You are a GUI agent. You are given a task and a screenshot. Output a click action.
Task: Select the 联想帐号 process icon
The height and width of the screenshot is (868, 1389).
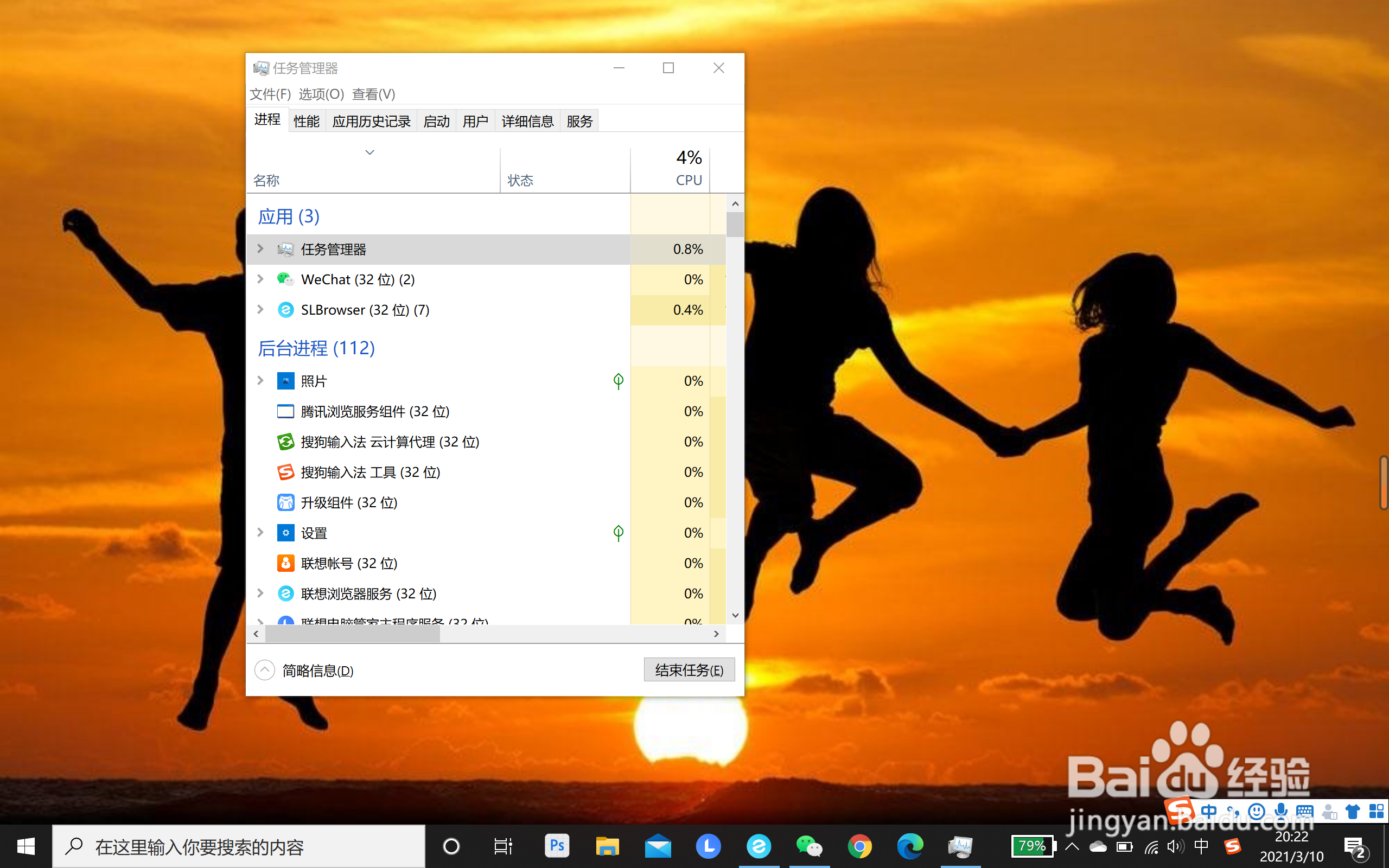pyautogui.click(x=285, y=563)
